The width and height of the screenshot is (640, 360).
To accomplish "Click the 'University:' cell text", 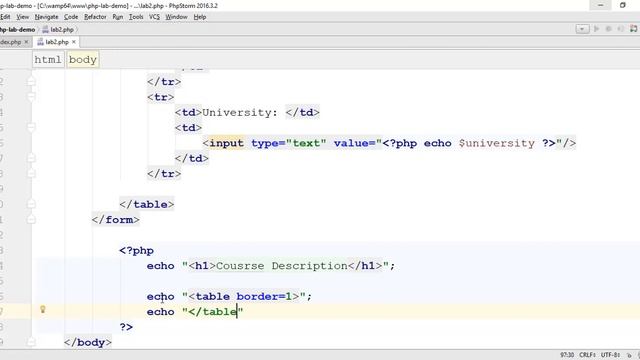I will click(x=240, y=112).
